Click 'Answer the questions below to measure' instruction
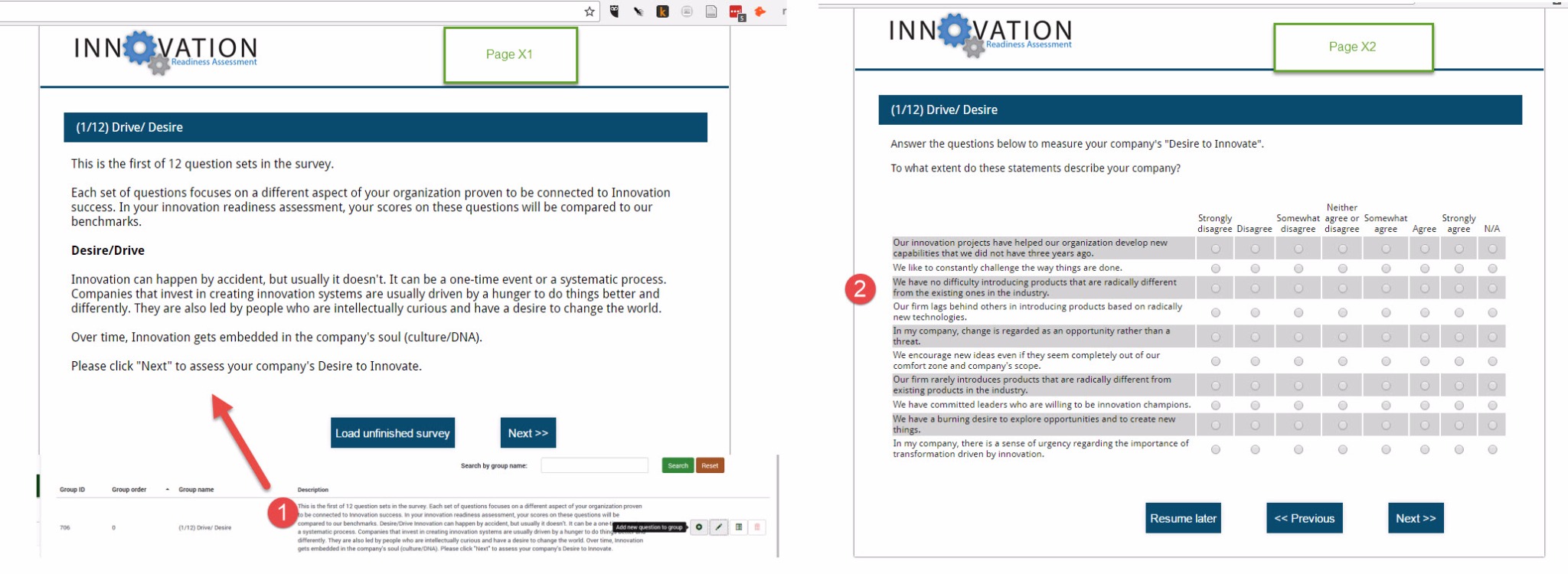The height and width of the screenshot is (574, 1568). pyautogui.click(x=1077, y=144)
